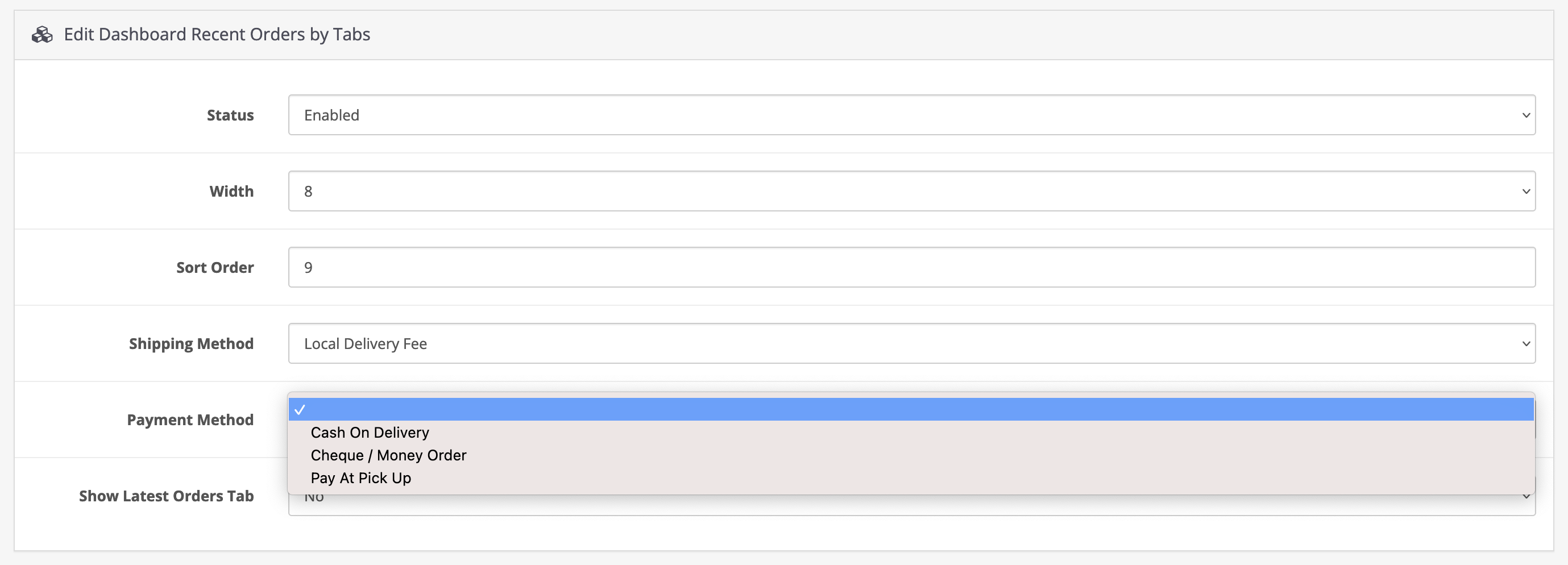Click the Shipping Method label
This screenshot has height=565, width=1568.
pos(191,343)
